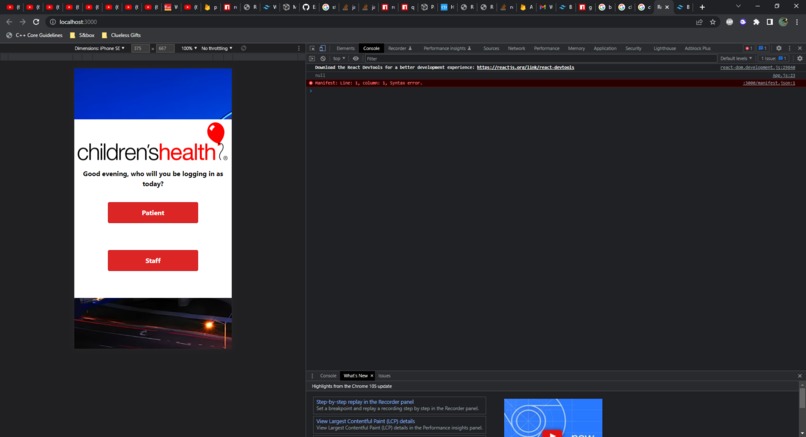Switch to the Memory tab

(576, 48)
